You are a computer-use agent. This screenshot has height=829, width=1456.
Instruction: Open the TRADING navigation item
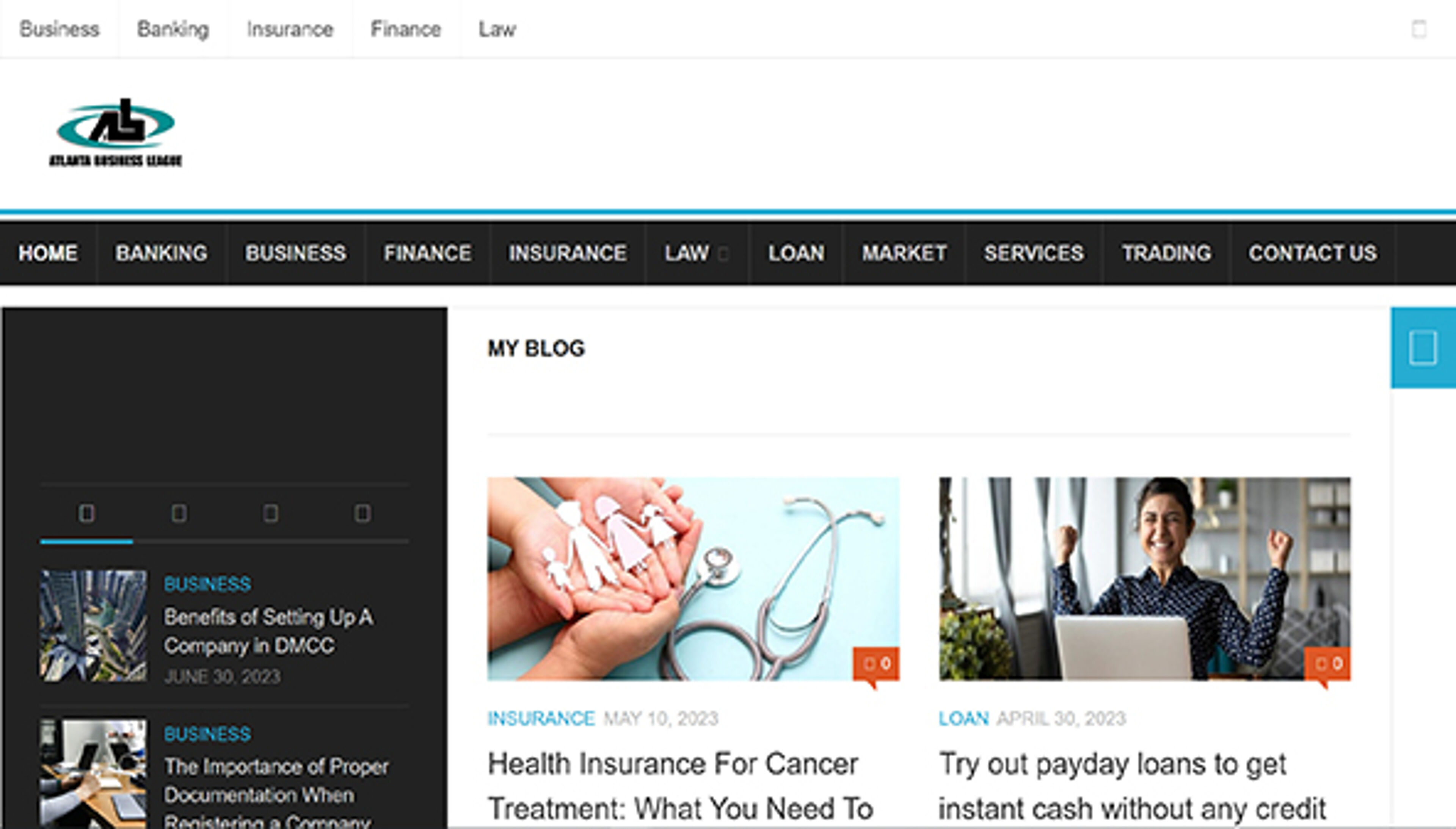point(1166,253)
